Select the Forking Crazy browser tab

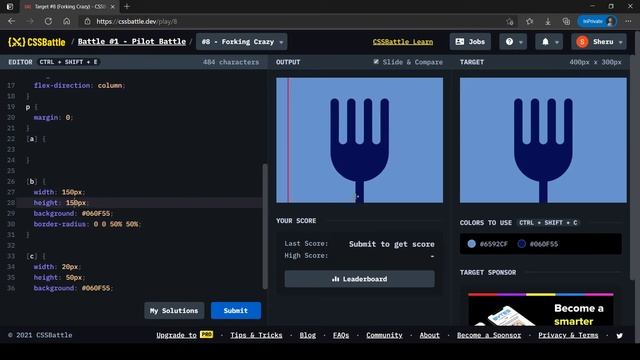coord(69,7)
